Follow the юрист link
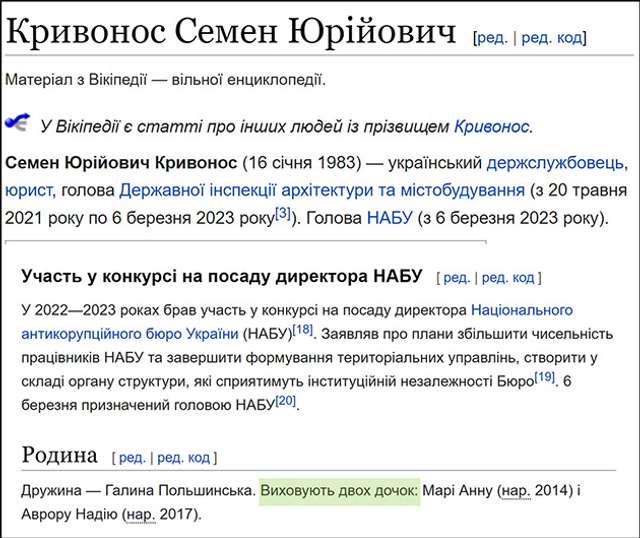Viewport: 640px width, 538px height. click(30, 190)
